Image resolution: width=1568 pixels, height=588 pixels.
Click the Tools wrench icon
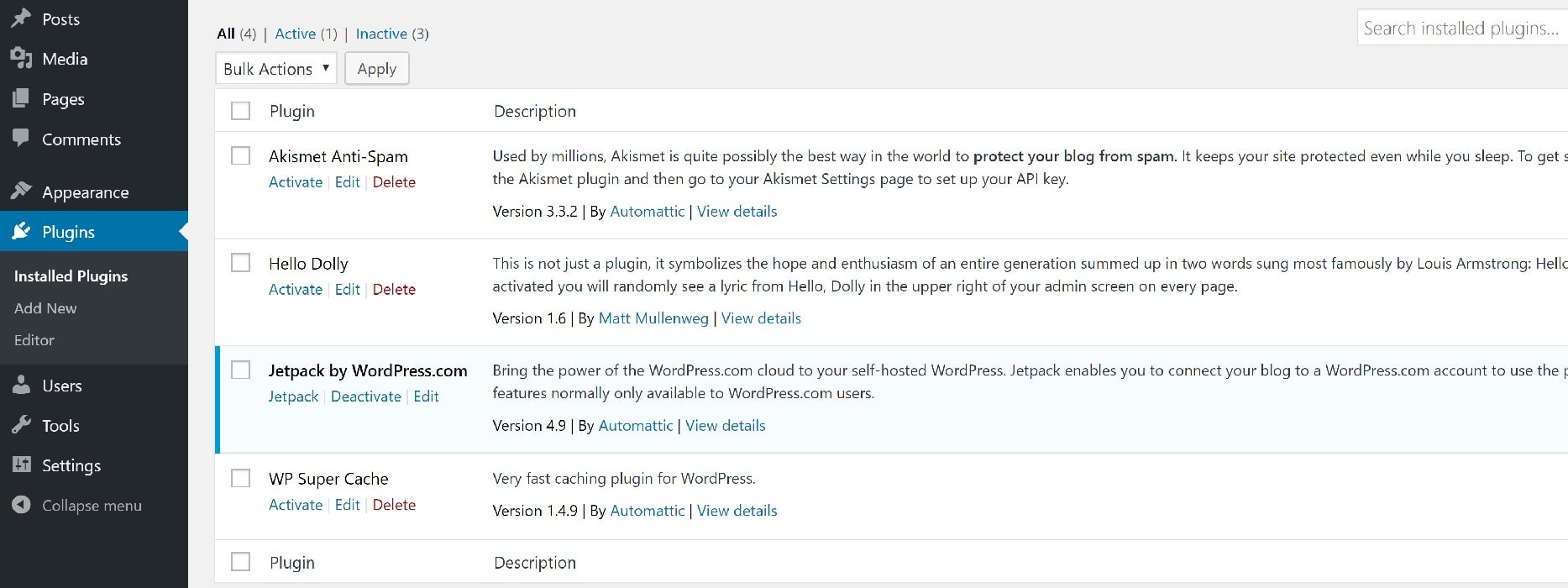click(20, 425)
